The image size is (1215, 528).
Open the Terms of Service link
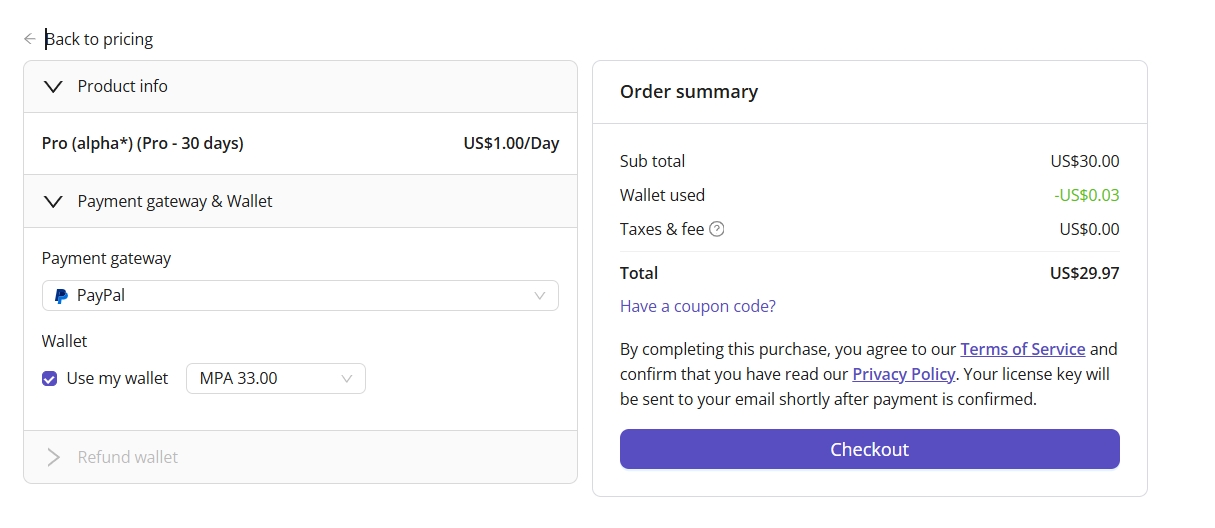(x=1022, y=349)
